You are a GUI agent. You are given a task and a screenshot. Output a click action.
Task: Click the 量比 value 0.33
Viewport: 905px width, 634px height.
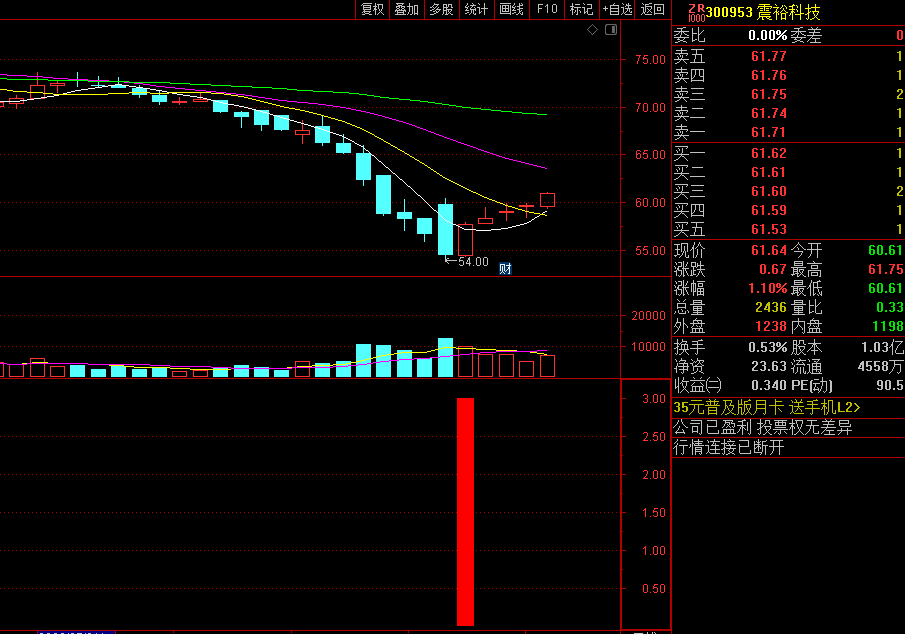click(889, 307)
